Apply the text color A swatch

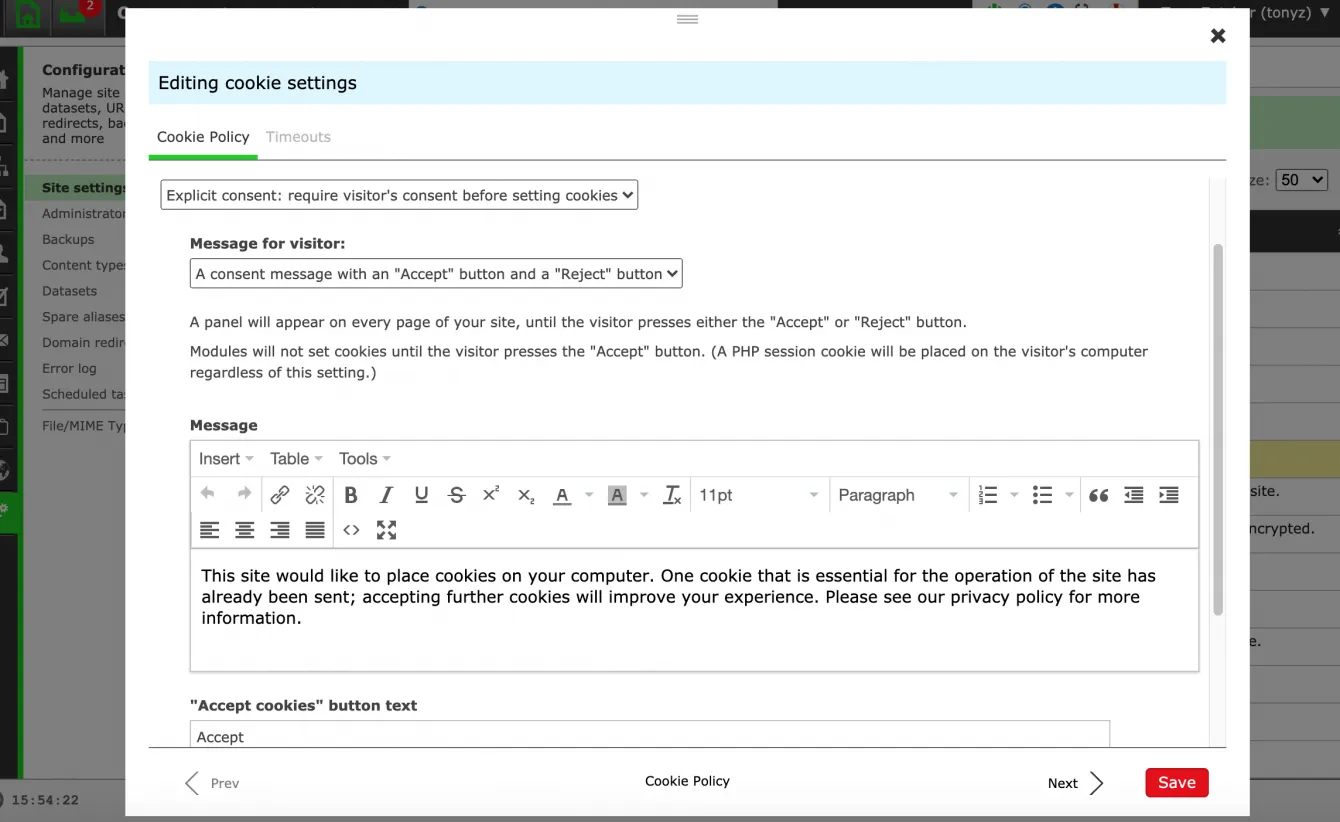pos(562,495)
